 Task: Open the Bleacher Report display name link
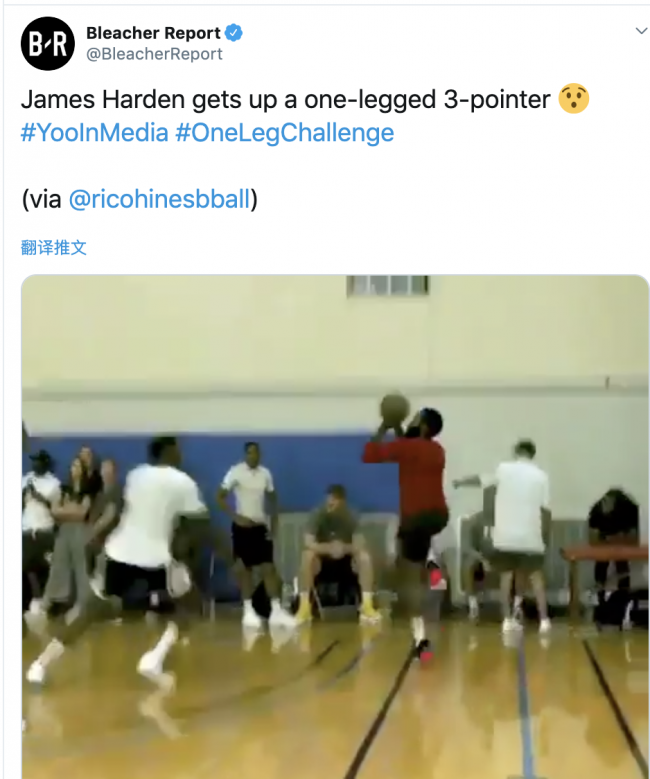tap(153, 33)
